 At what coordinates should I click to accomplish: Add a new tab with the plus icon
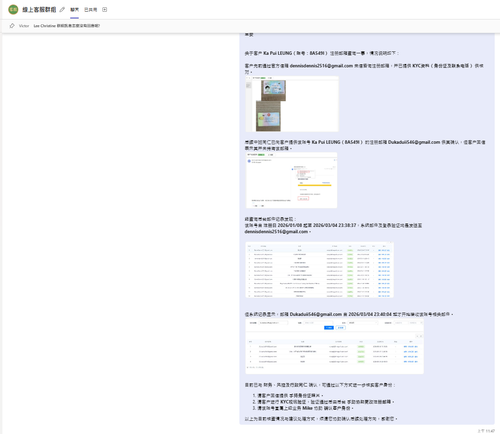(x=105, y=10)
